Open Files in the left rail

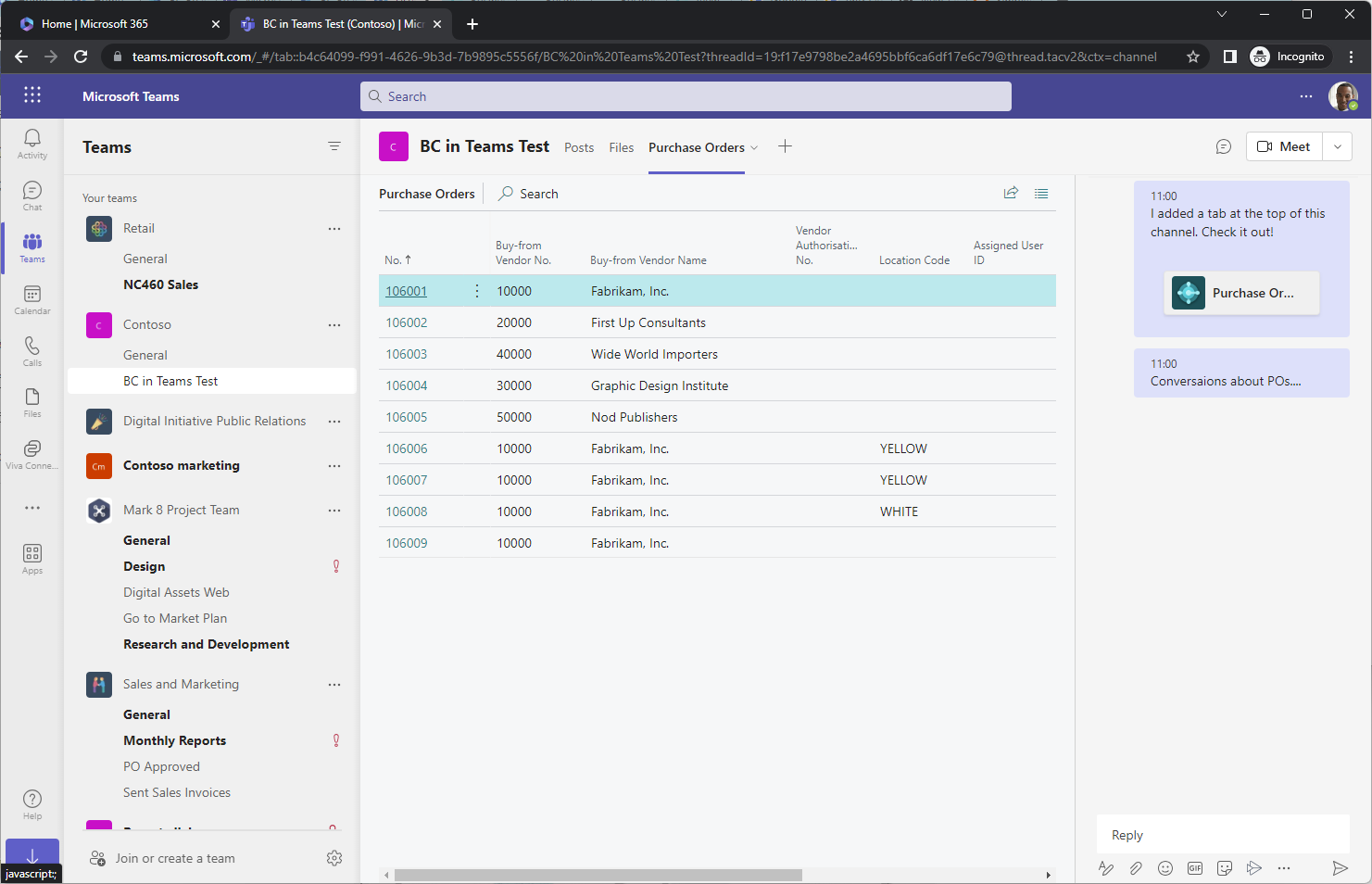tap(32, 402)
